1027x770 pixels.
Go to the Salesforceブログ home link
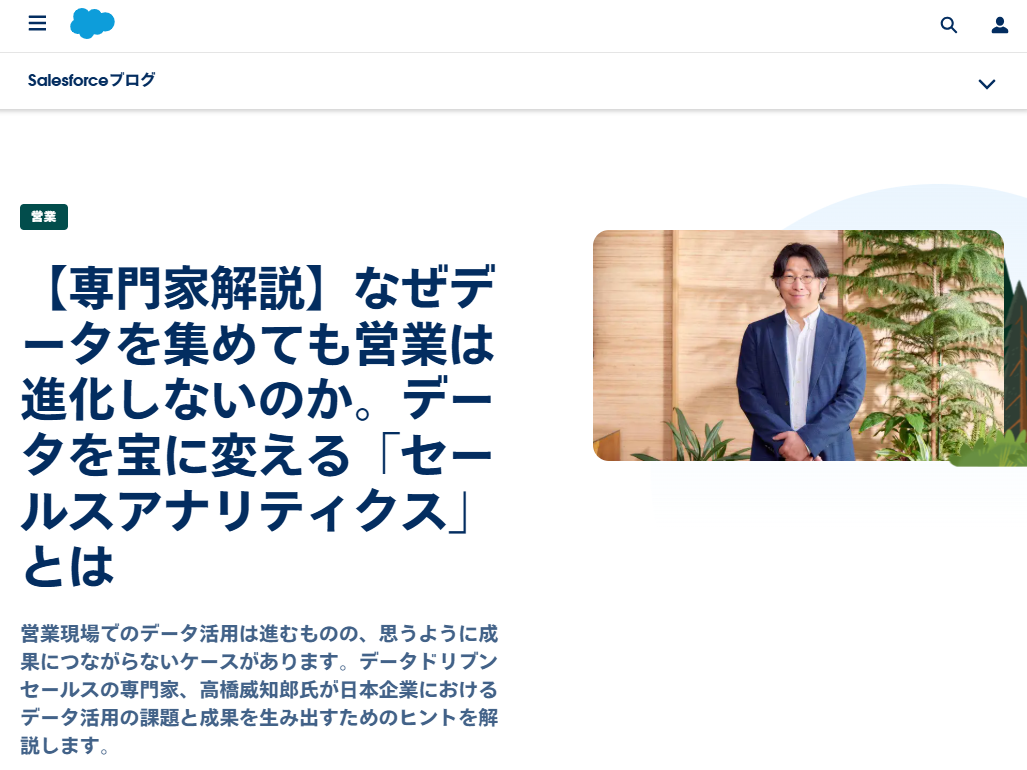(x=92, y=80)
